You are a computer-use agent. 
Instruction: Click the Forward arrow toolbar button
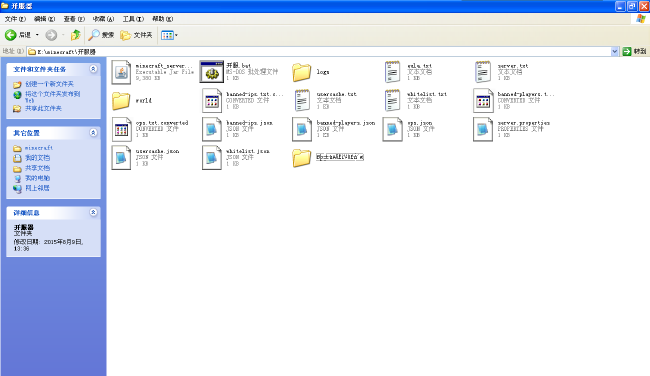(x=51, y=35)
